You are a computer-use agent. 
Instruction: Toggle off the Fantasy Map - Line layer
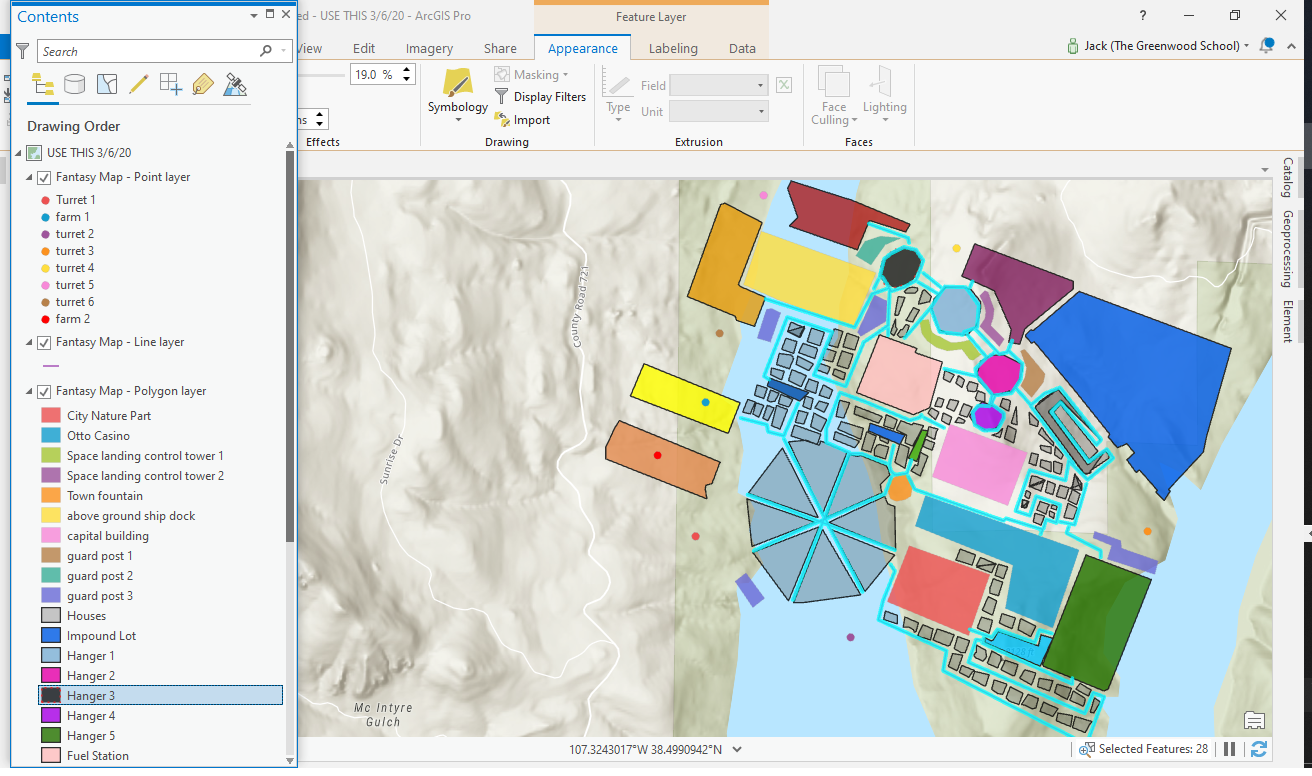coord(44,342)
